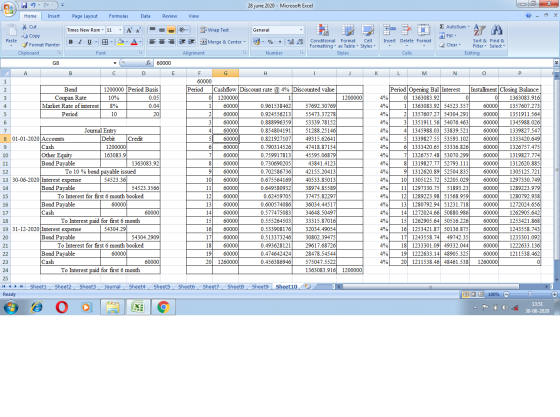Switch to the Page Layout tab
This screenshot has width=560, height=417.
click(84, 16)
